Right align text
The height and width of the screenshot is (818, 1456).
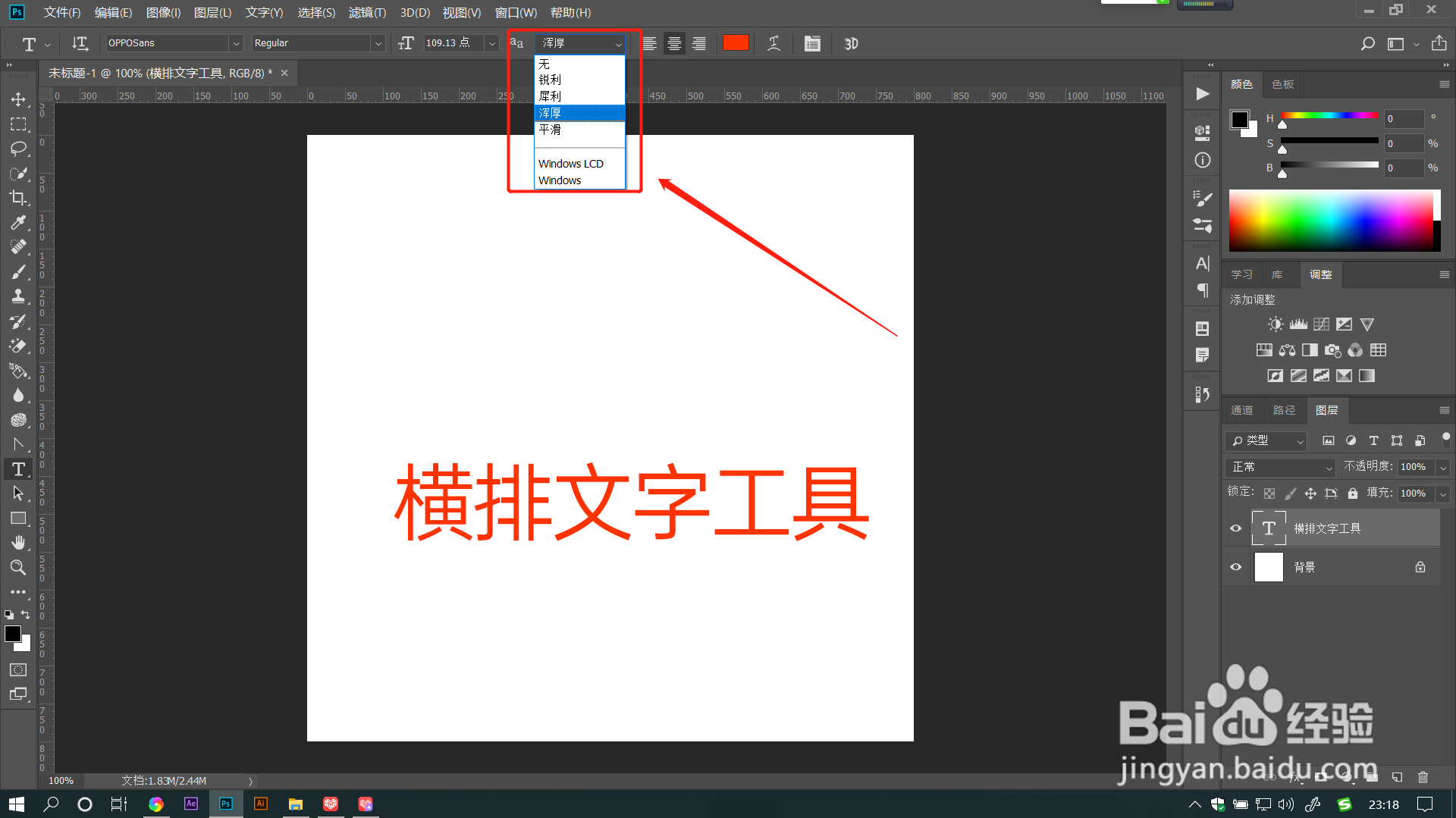699,43
